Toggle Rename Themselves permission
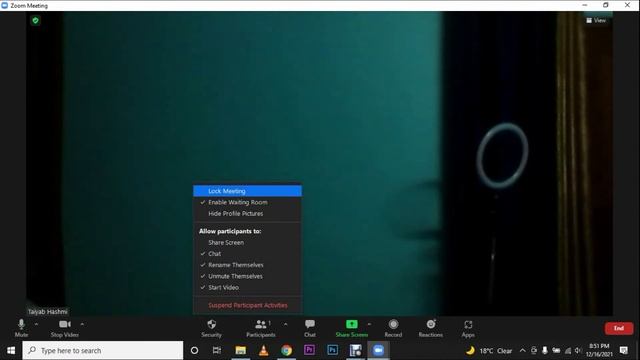Screen dimensions: 640x360 247,265
